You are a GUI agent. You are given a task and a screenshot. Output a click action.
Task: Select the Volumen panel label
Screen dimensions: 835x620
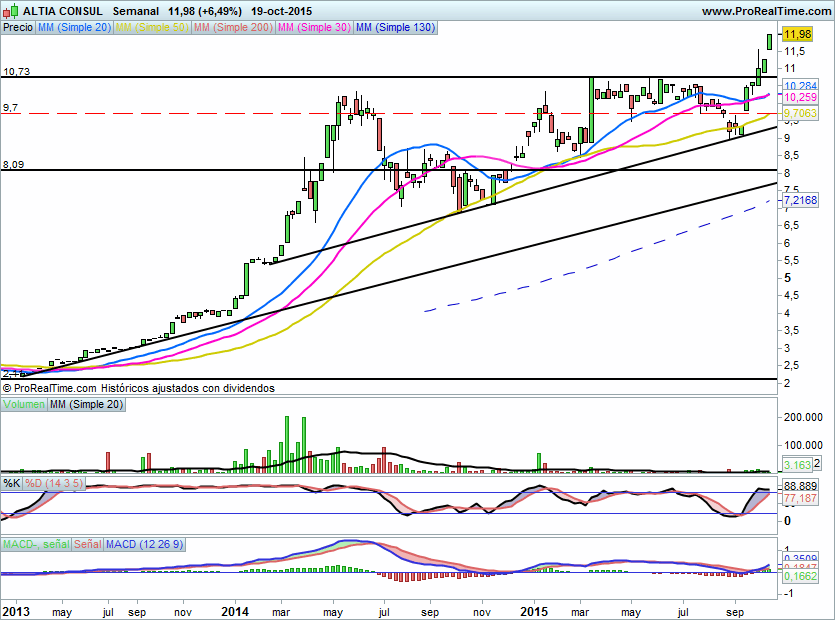coord(24,404)
